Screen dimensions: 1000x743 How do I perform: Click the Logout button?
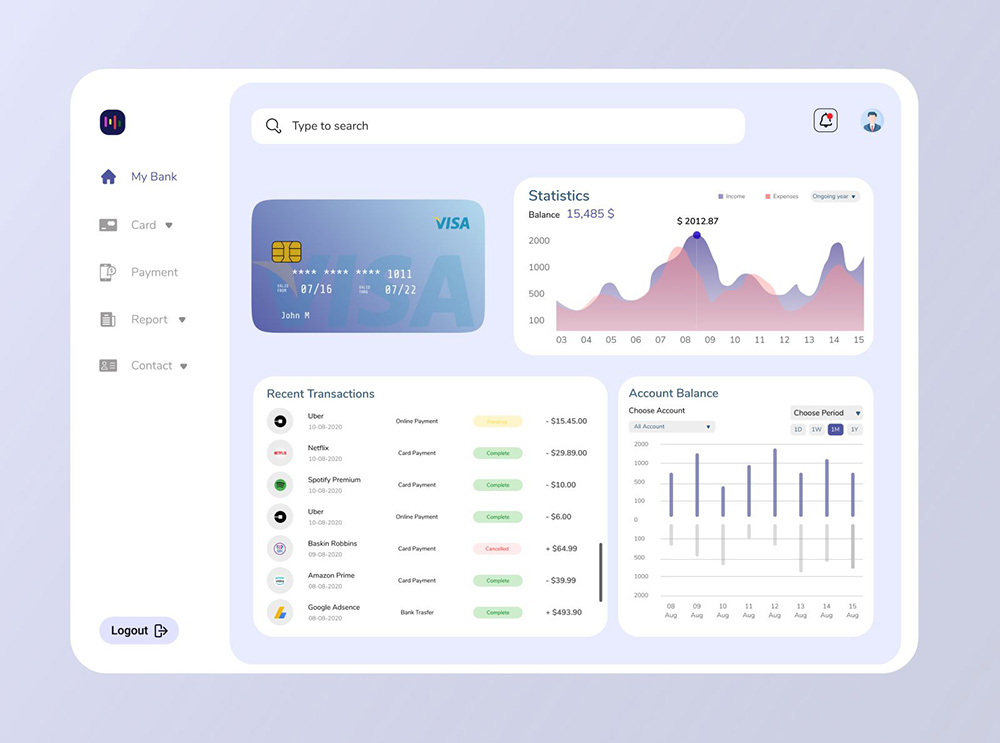(x=139, y=631)
